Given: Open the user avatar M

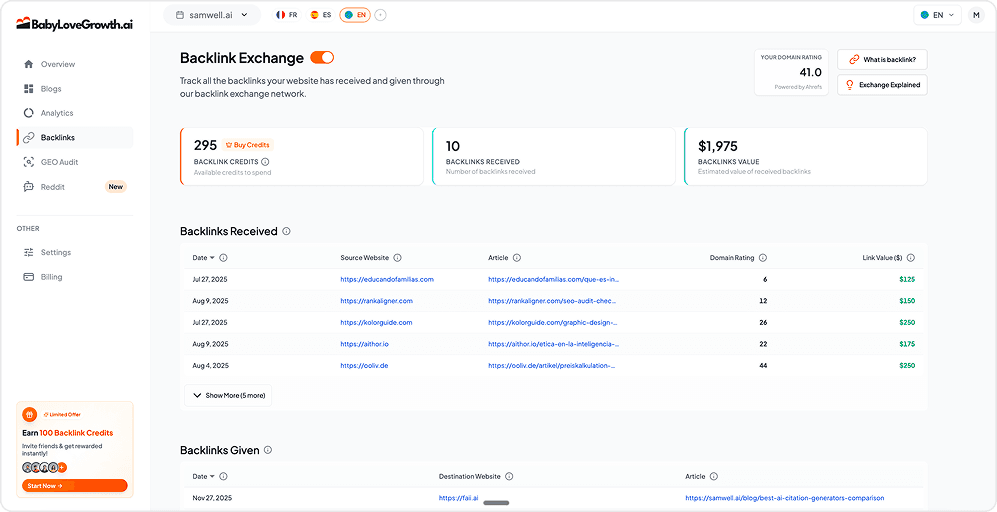Looking at the screenshot, I should coord(975,15).
